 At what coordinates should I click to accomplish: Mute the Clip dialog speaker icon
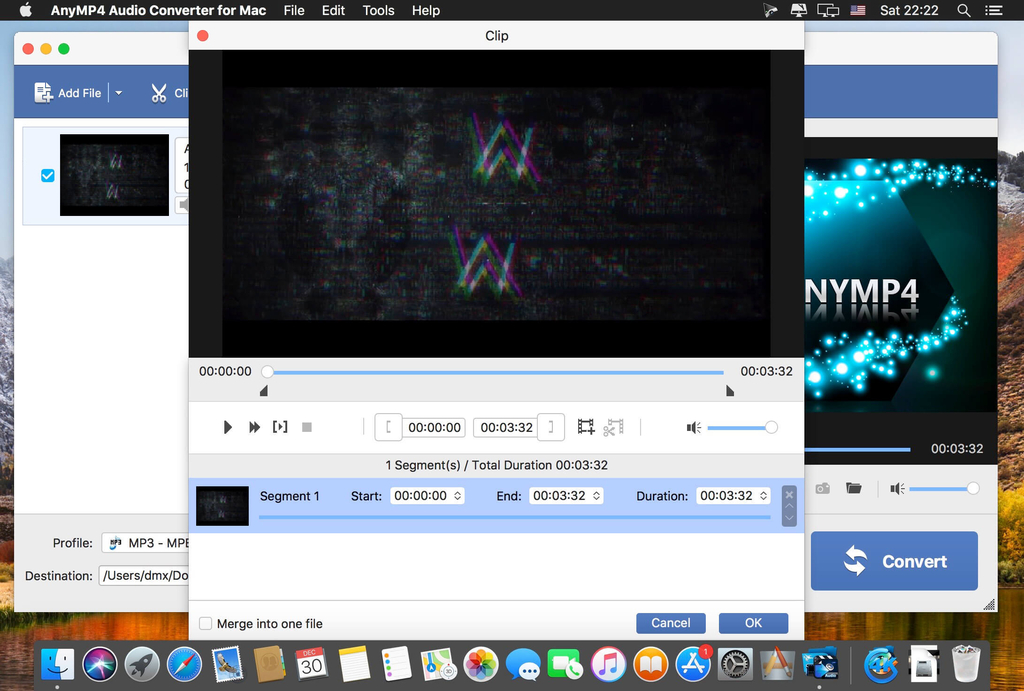[694, 428]
